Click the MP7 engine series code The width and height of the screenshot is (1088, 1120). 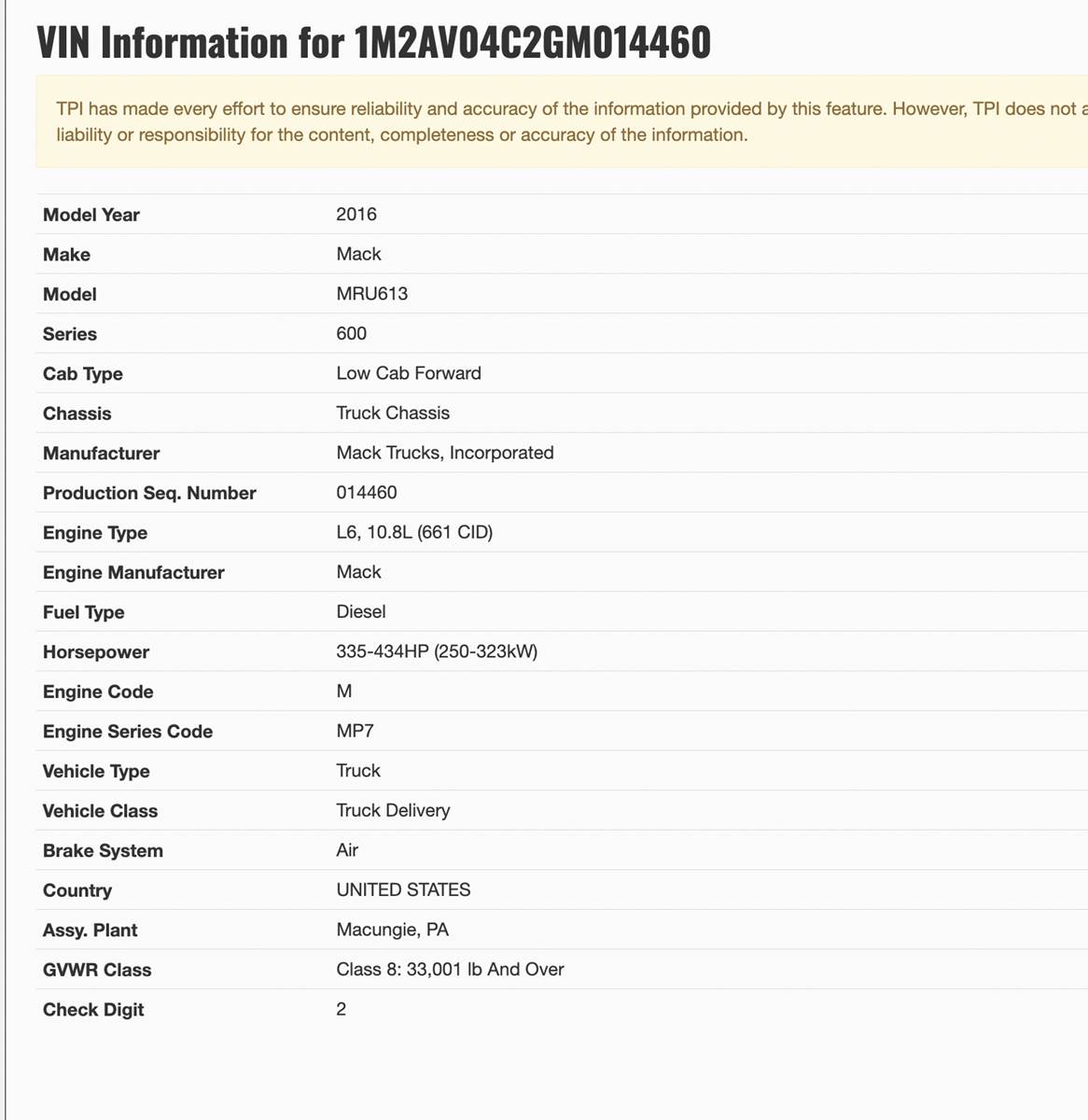[355, 731]
